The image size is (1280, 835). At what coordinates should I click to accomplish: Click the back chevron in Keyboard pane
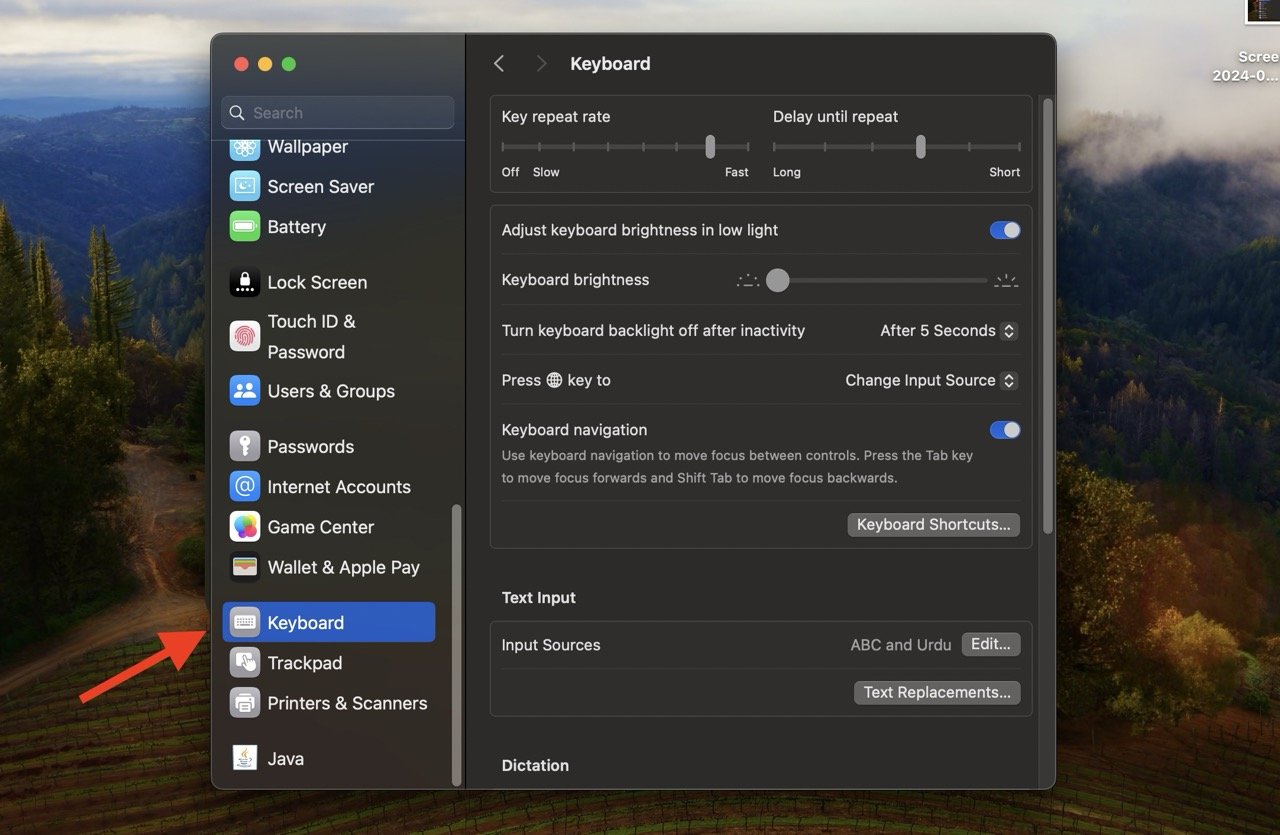(x=499, y=63)
